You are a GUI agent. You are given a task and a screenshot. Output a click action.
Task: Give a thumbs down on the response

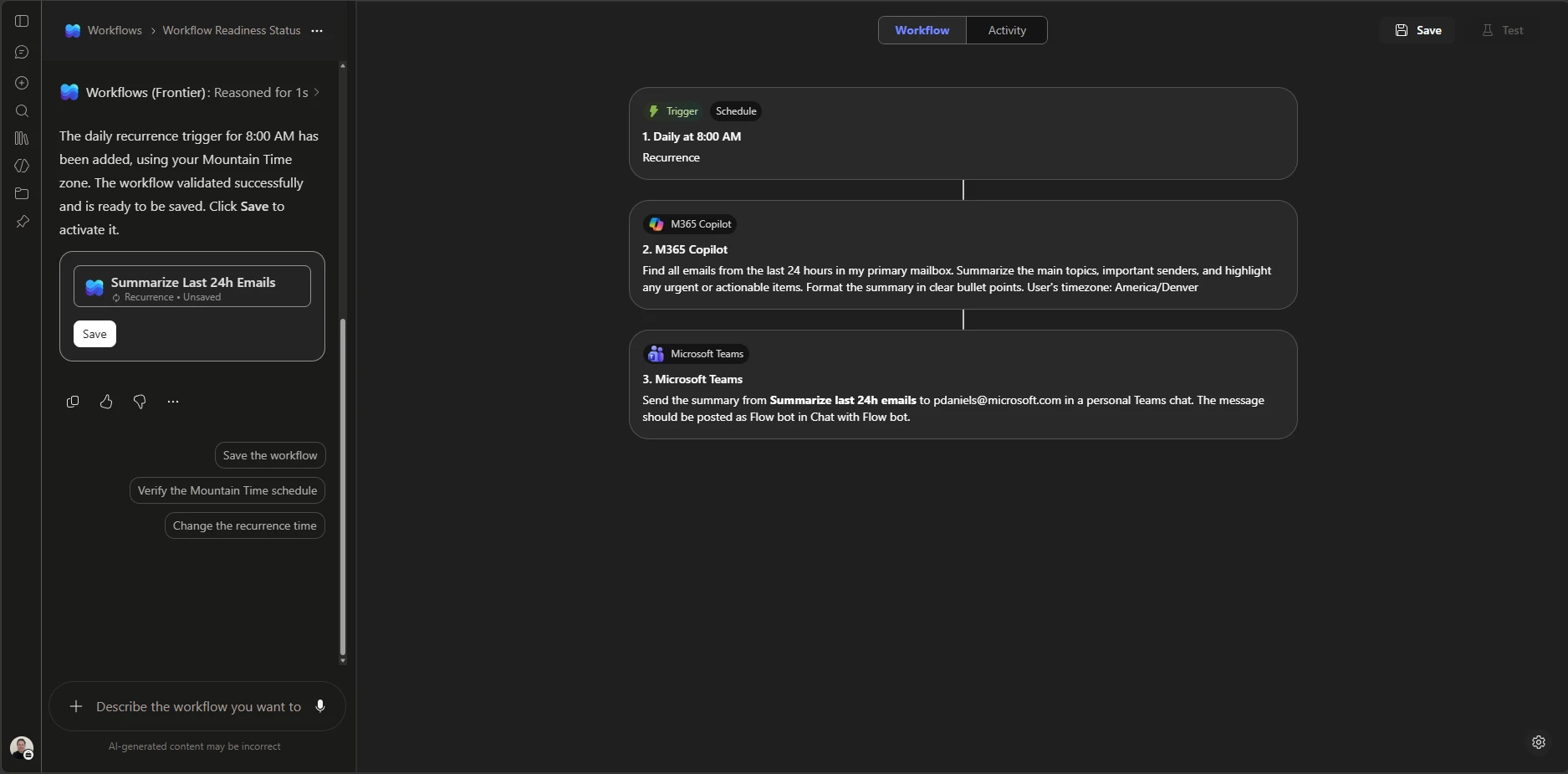point(140,402)
